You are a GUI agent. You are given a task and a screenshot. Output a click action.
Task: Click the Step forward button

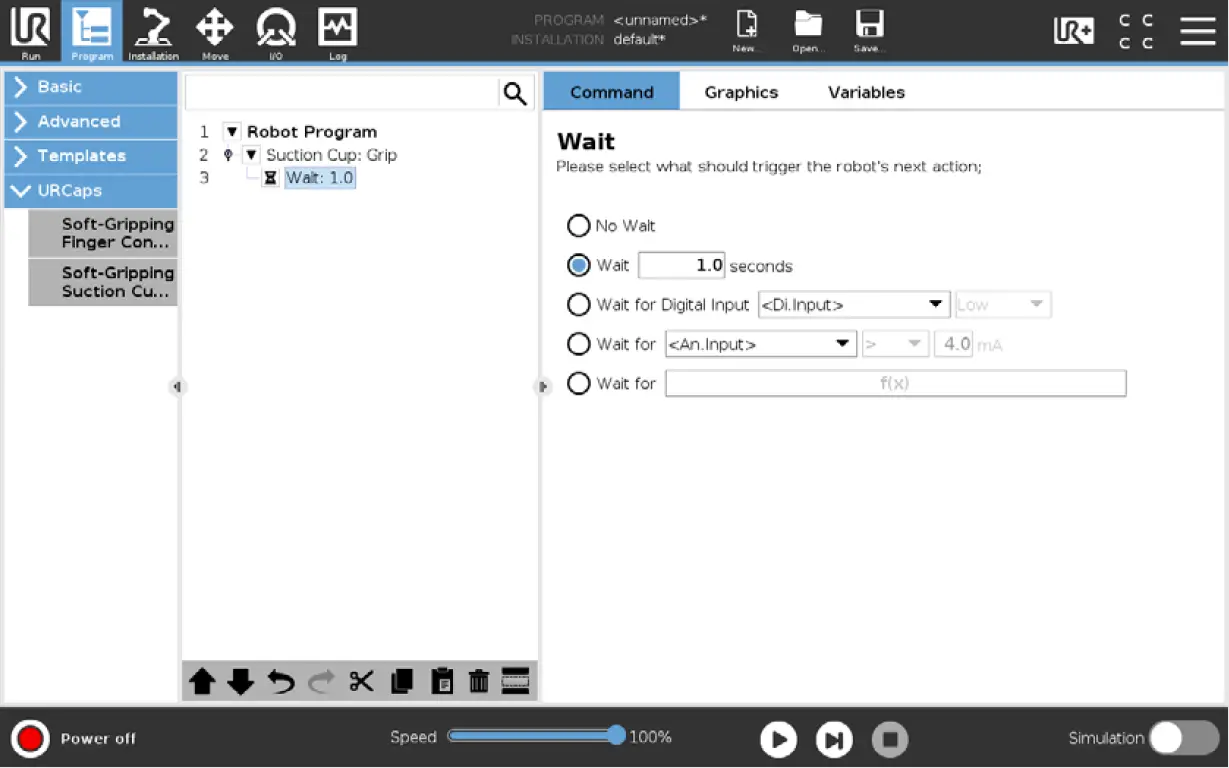pyautogui.click(x=834, y=739)
